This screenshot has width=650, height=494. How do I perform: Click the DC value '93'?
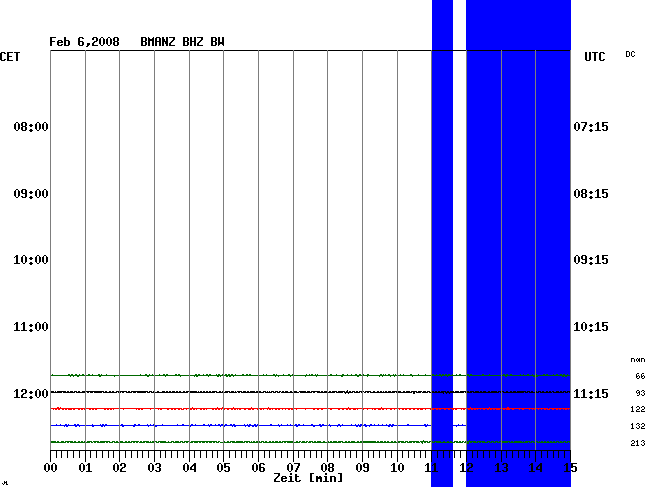point(640,393)
